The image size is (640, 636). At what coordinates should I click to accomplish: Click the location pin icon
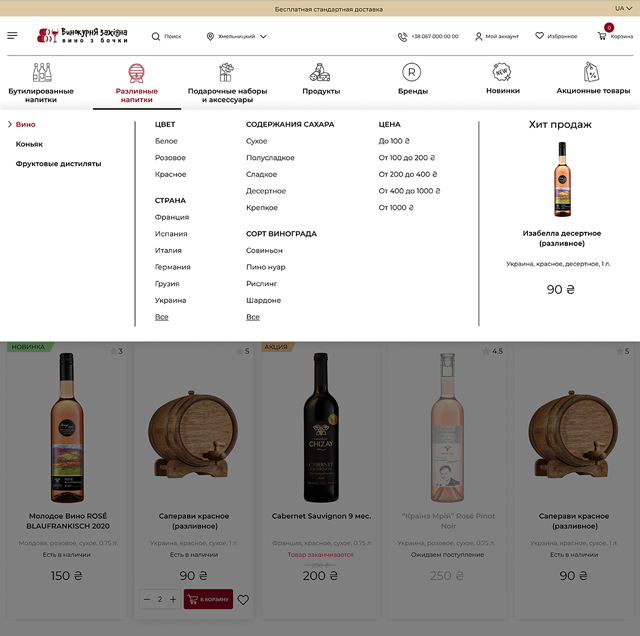click(210, 36)
